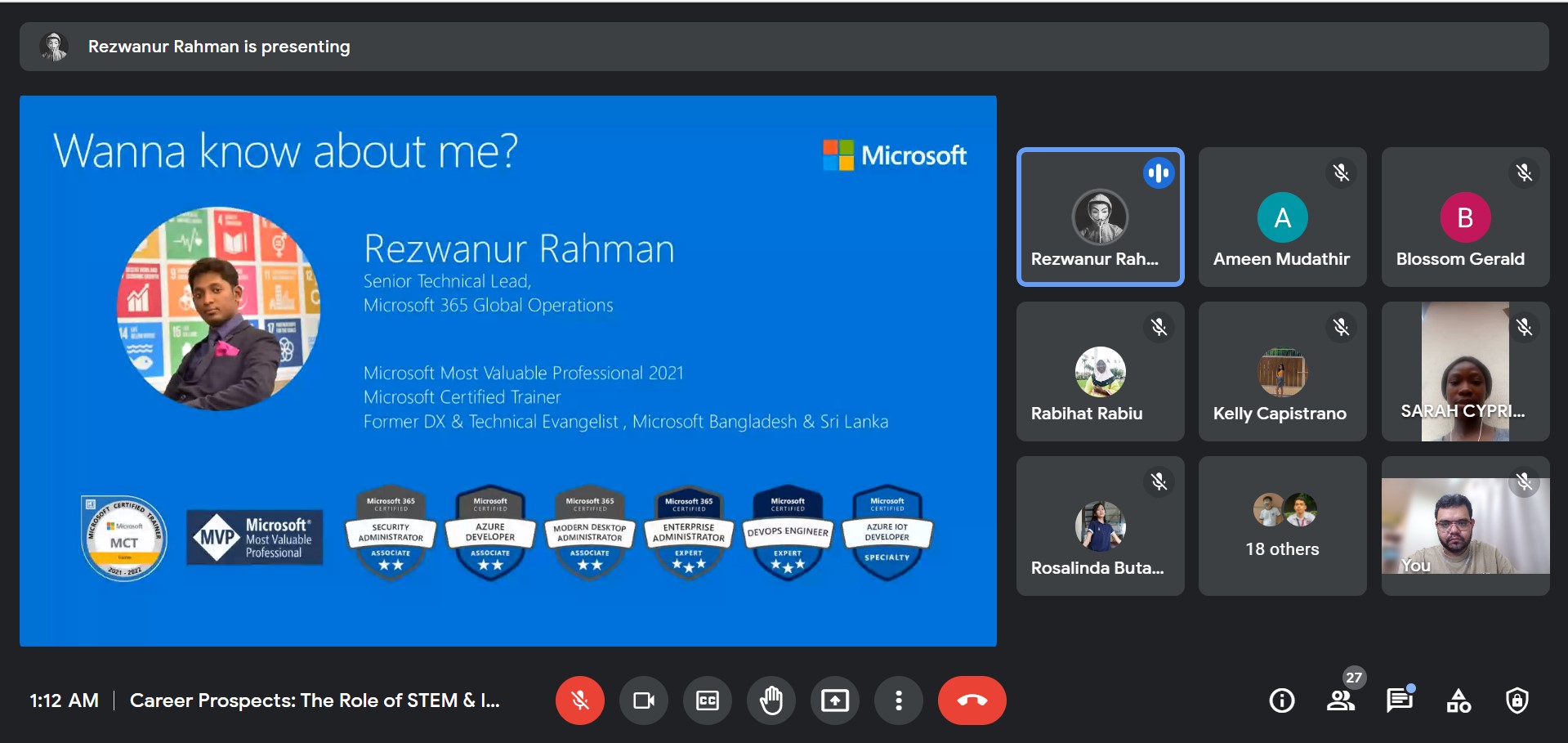Turn on closed captions

point(707,700)
